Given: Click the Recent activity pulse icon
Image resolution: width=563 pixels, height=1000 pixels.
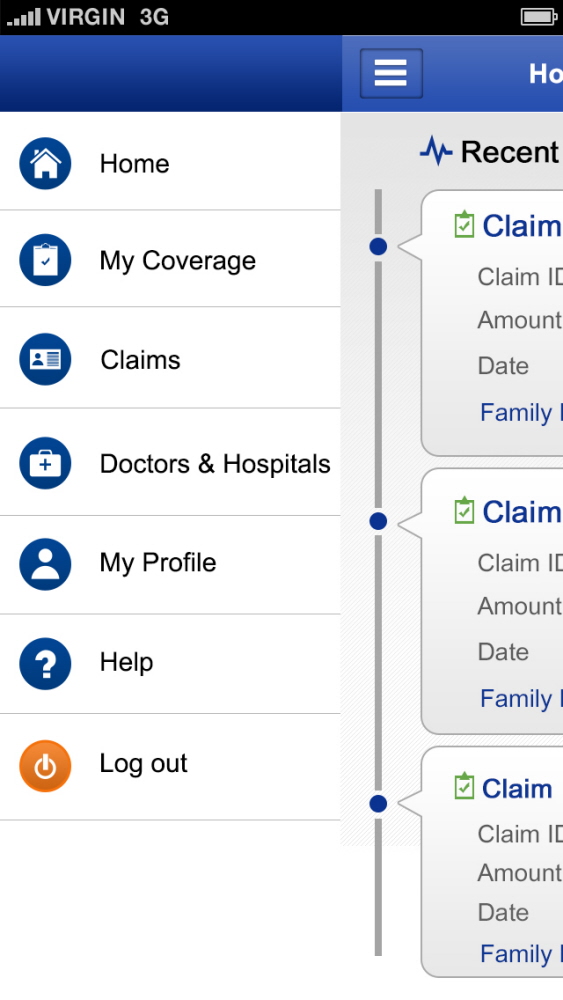Looking at the screenshot, I should pyautogui.click(x=436, y=151).
